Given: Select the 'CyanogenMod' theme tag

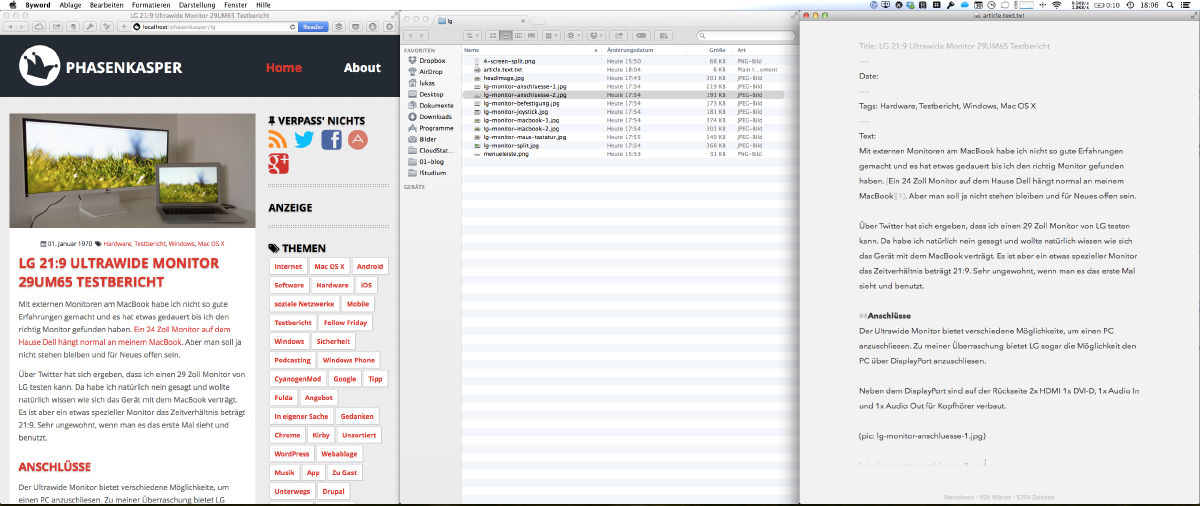Looking at the screenshot, I should (x=298, y=379).
